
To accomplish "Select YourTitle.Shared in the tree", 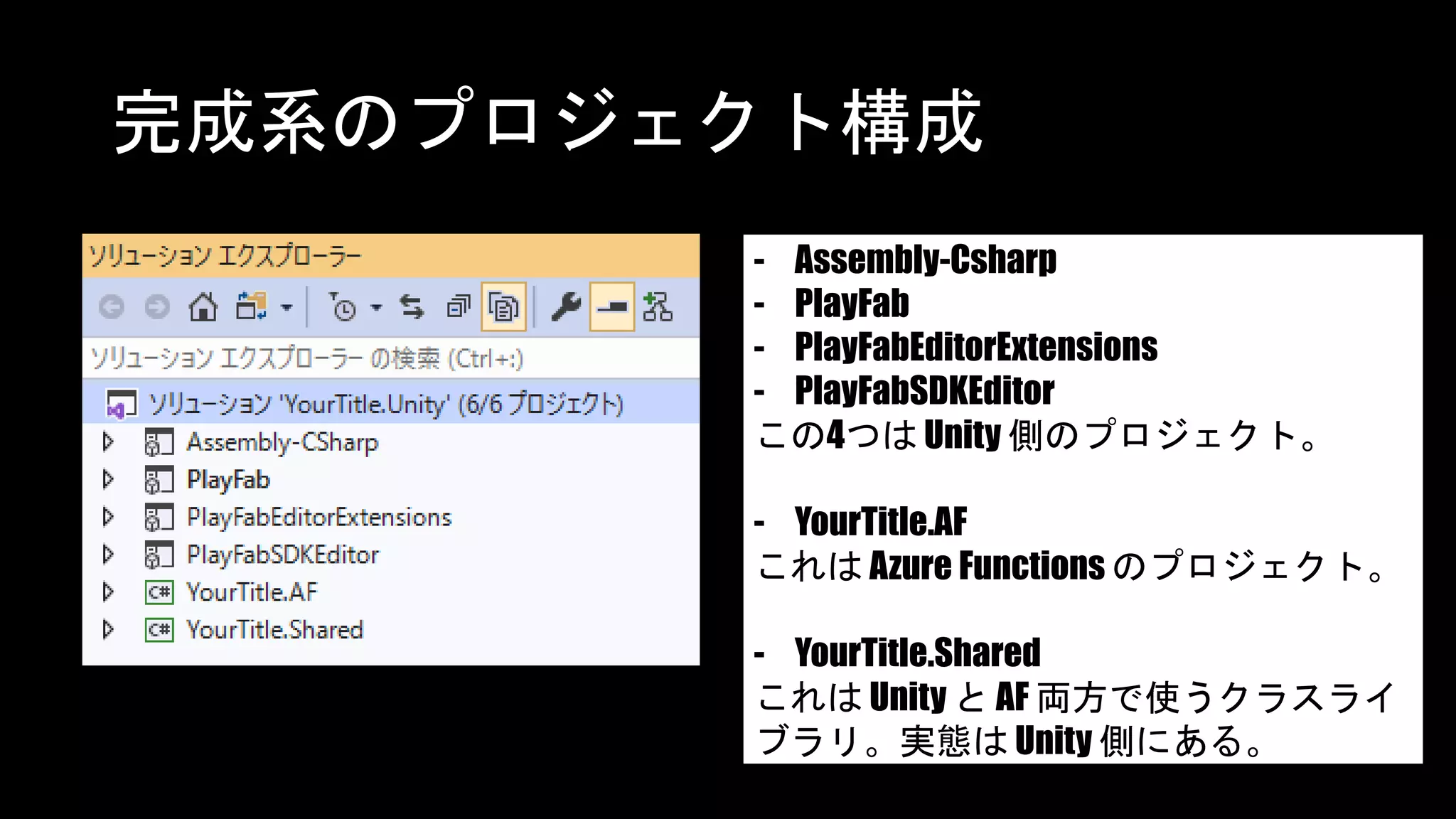I will 275,630.
